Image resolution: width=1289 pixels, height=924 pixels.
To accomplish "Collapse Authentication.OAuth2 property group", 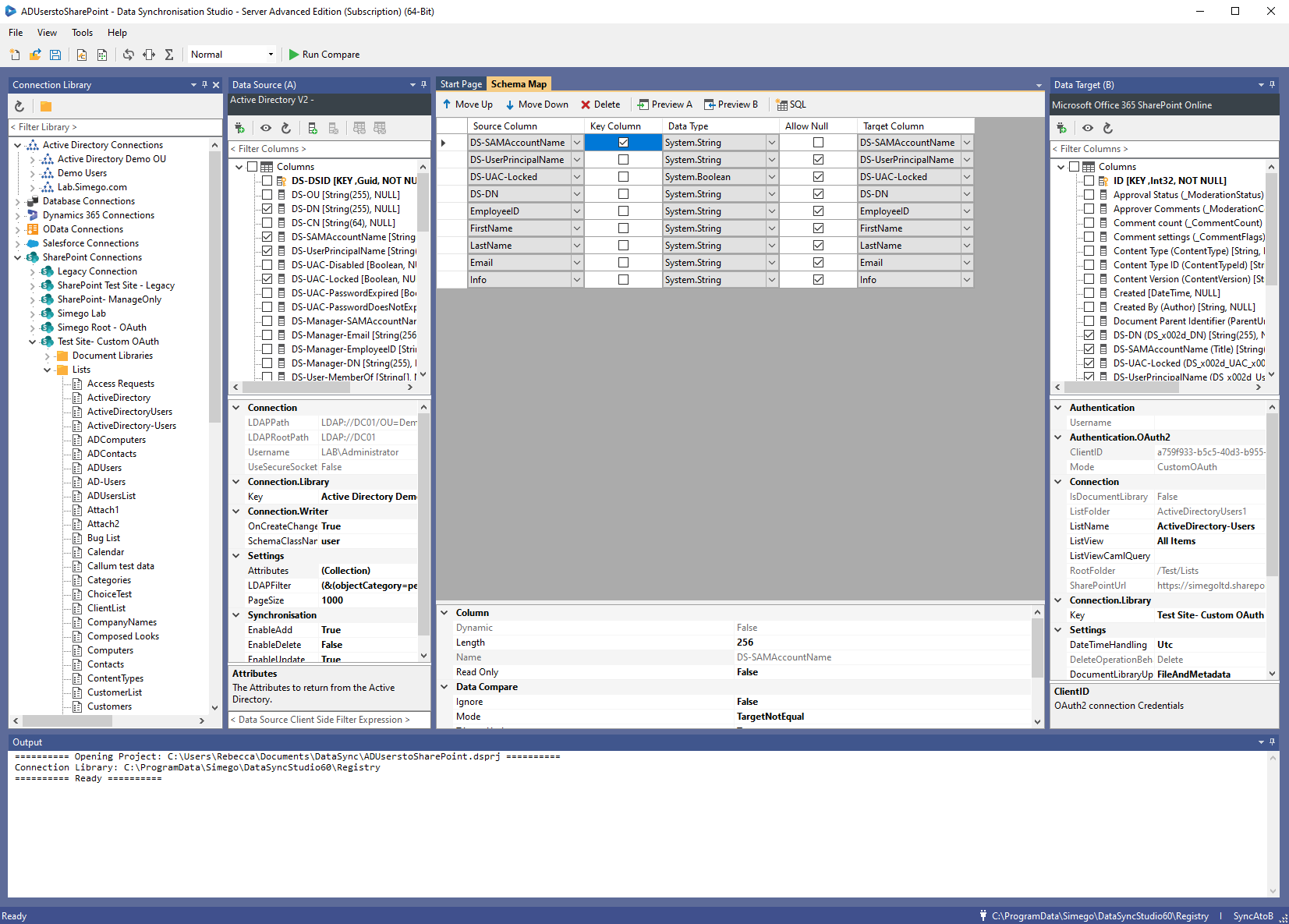I will click(x=1058, y=437).
